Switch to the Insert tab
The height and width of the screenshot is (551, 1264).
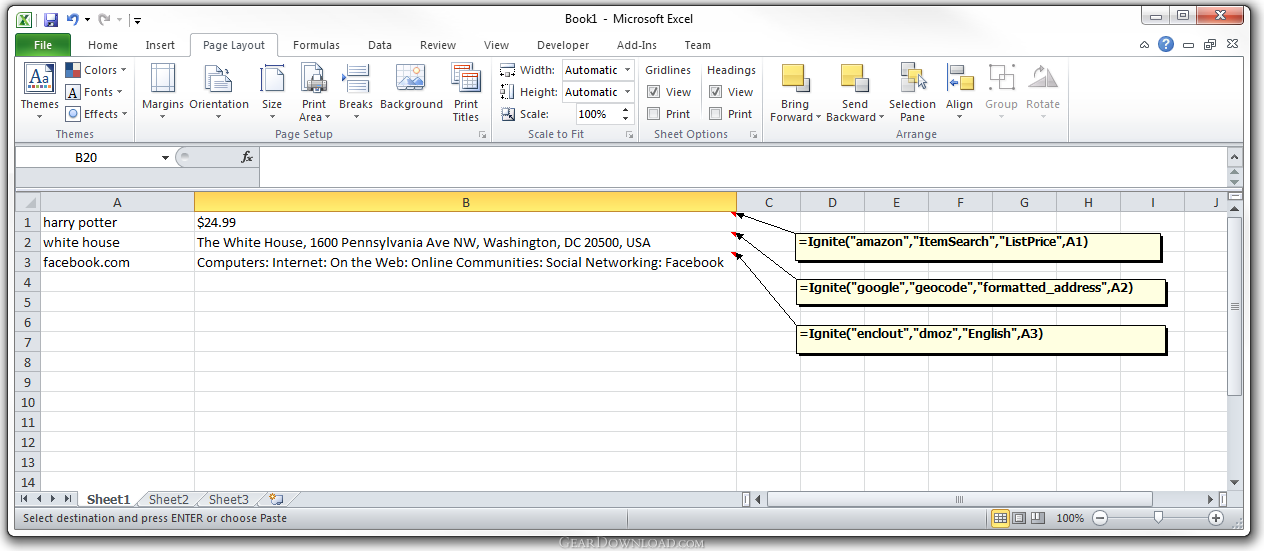pos(160,45)
